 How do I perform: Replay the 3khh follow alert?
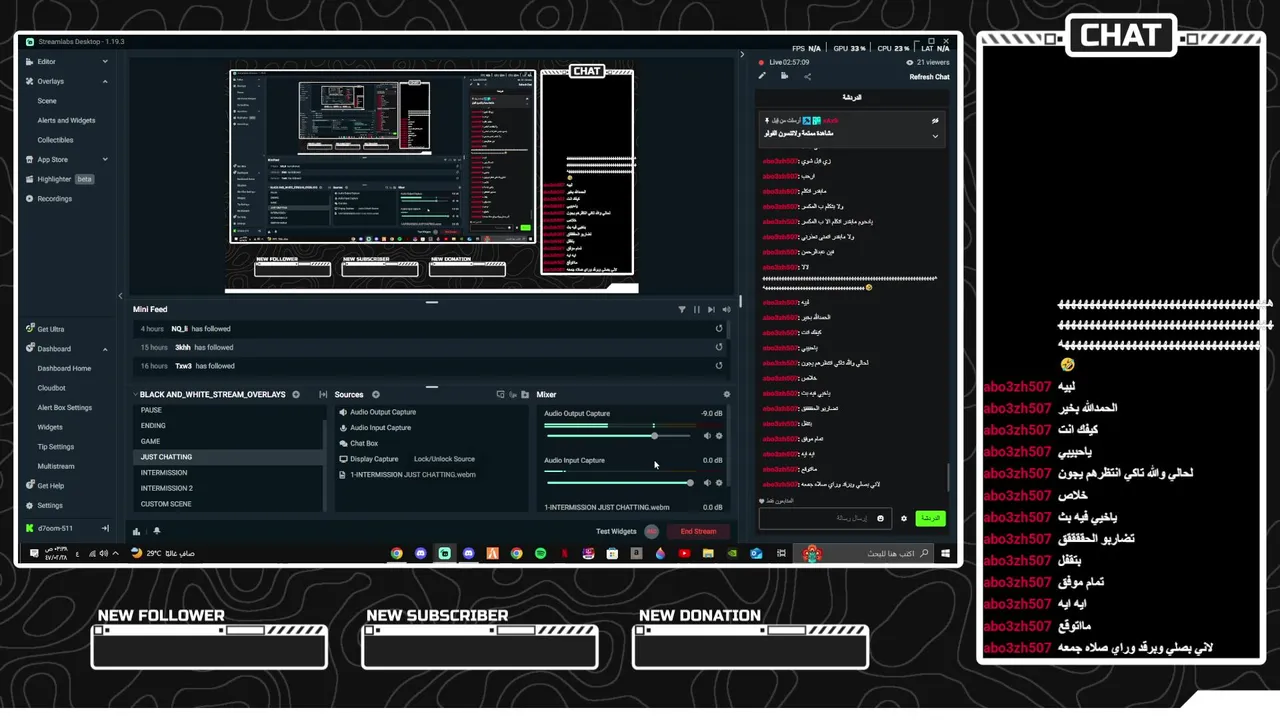coord(719,347)
